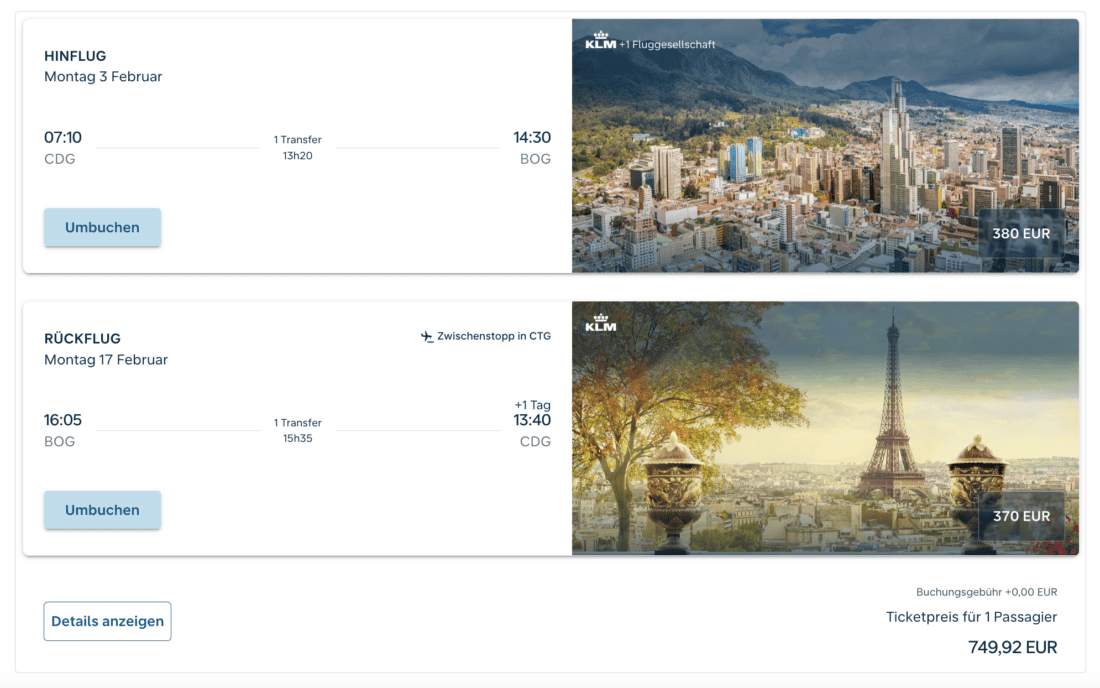Image resolution: width=1100 pixels, height=688 pixels.
Task: Click the +1 Fluggesellschaft label
Action: click(667, 44)
